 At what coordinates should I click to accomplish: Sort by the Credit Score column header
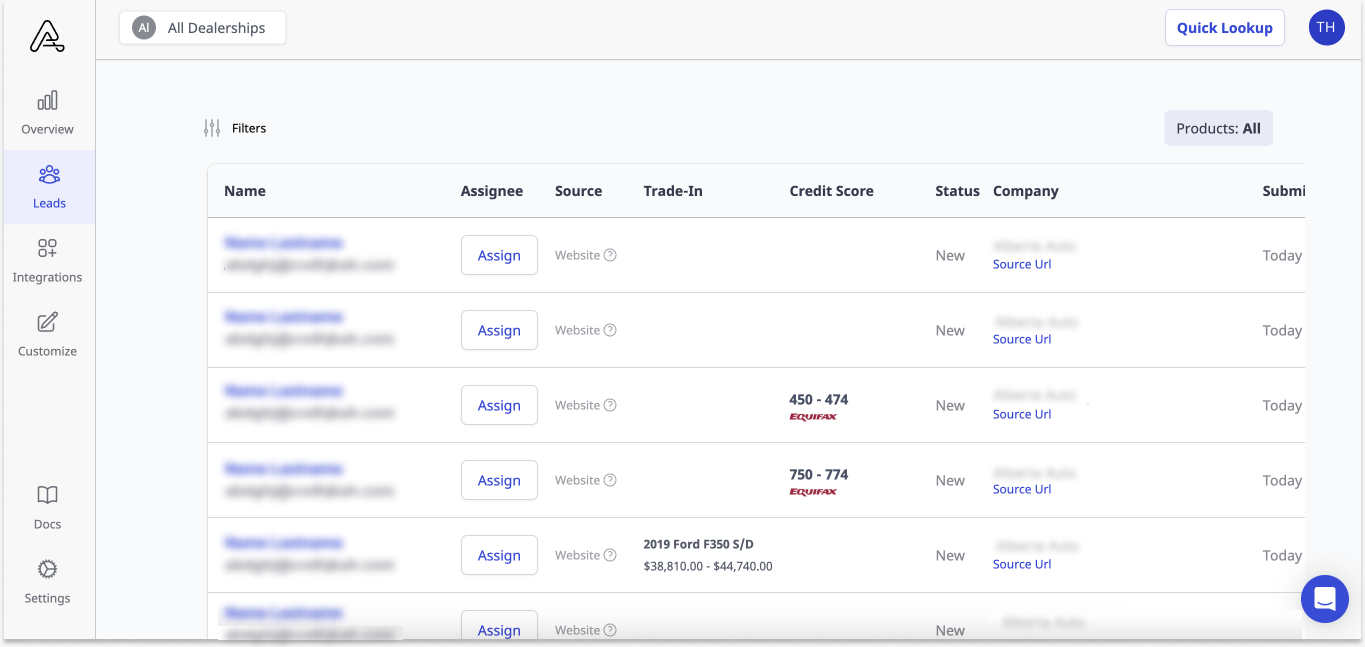(x=831, y=191)
